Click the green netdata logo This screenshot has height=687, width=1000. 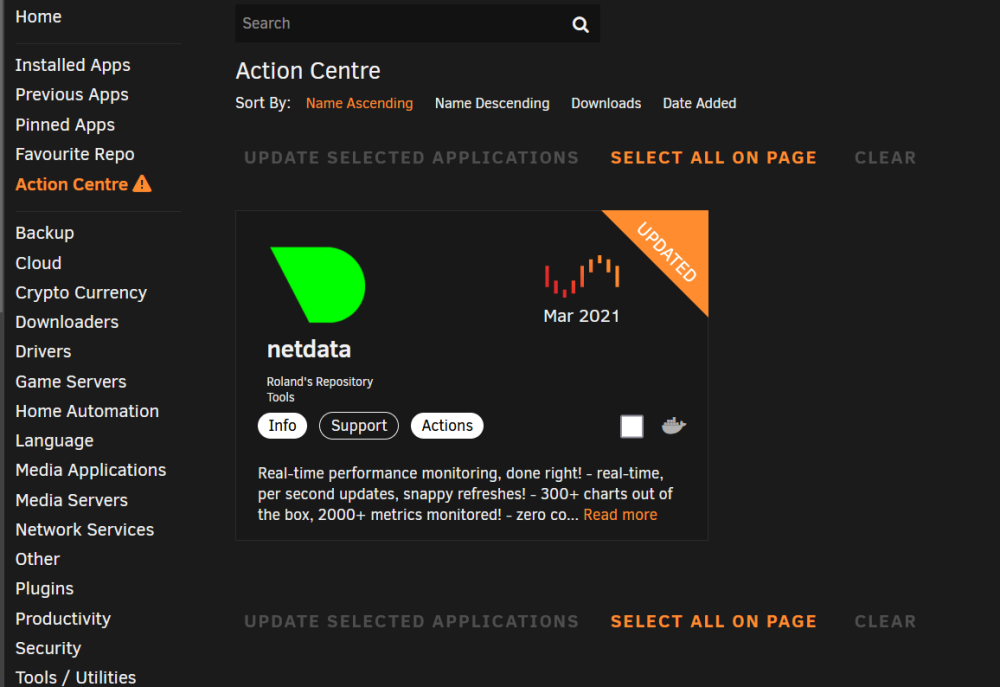318,284
